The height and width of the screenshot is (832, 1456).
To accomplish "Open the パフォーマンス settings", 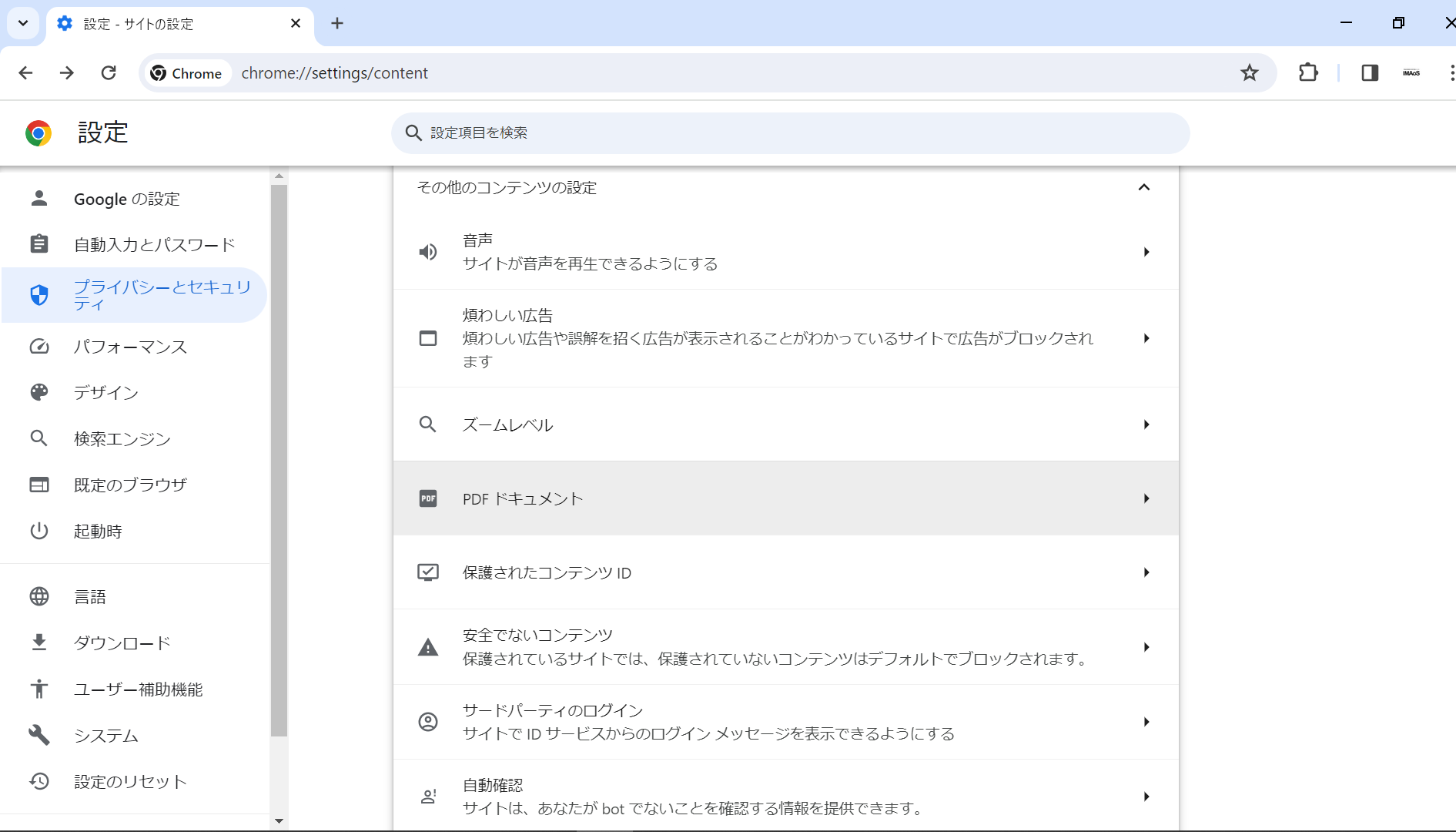I will [x=130, y=347].
